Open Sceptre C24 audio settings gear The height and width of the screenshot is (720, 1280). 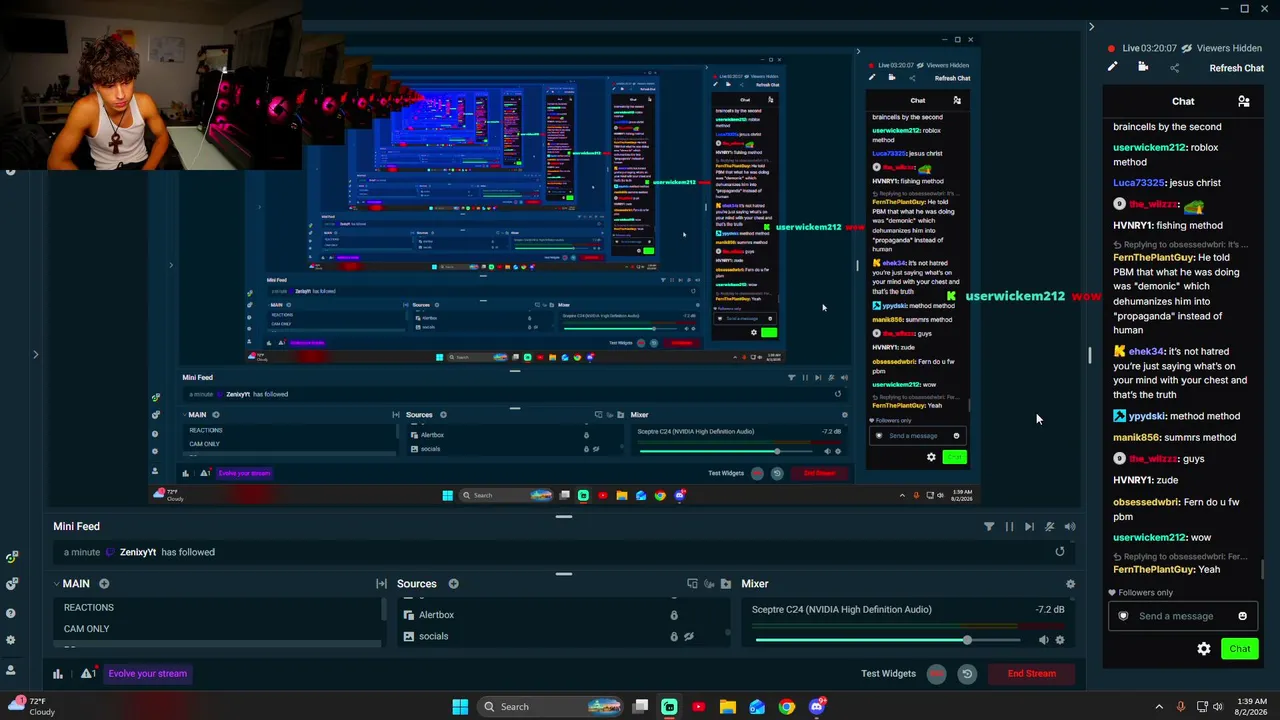(1060, 640)
